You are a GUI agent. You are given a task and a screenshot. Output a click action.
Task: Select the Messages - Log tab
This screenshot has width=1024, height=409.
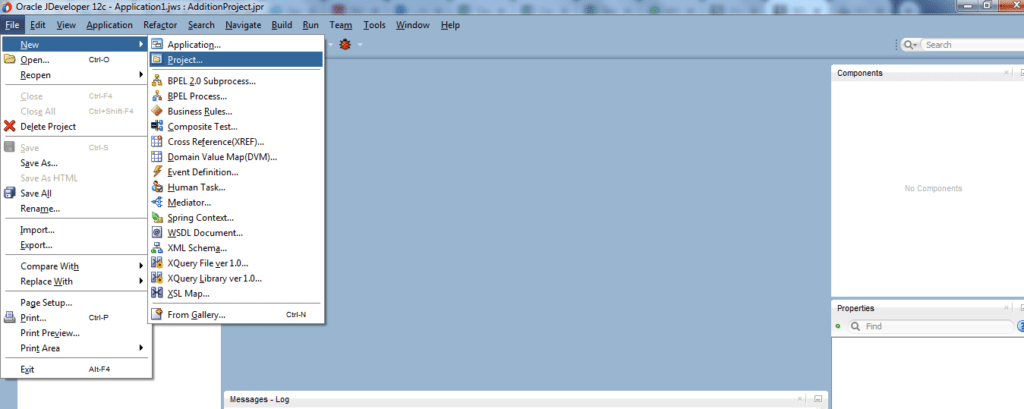click(259, 399)
